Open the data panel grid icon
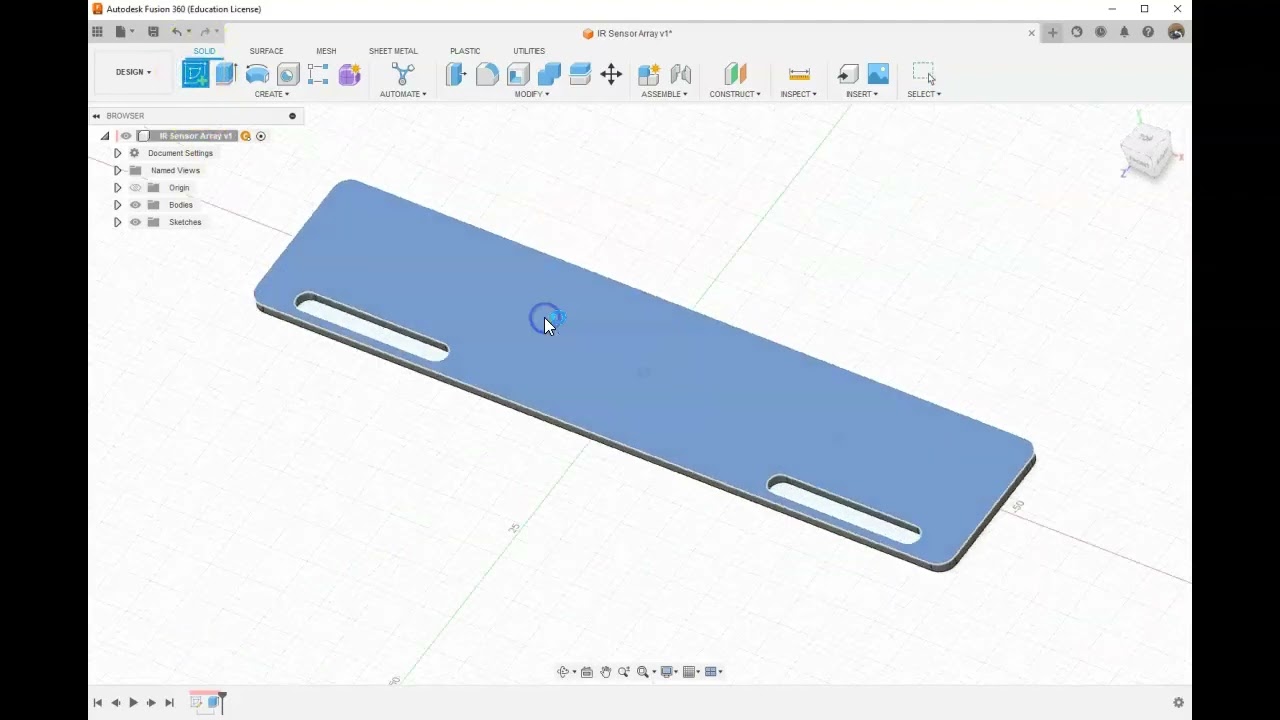The height and width of the screenshot is (720, 1280). click(97, 32)
